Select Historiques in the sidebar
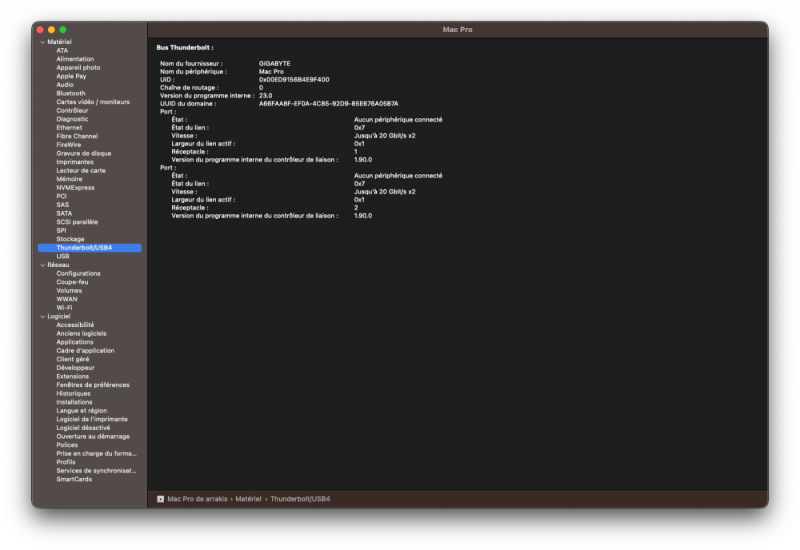This screenshot has height=550, width=800. [x=73, y=394]
